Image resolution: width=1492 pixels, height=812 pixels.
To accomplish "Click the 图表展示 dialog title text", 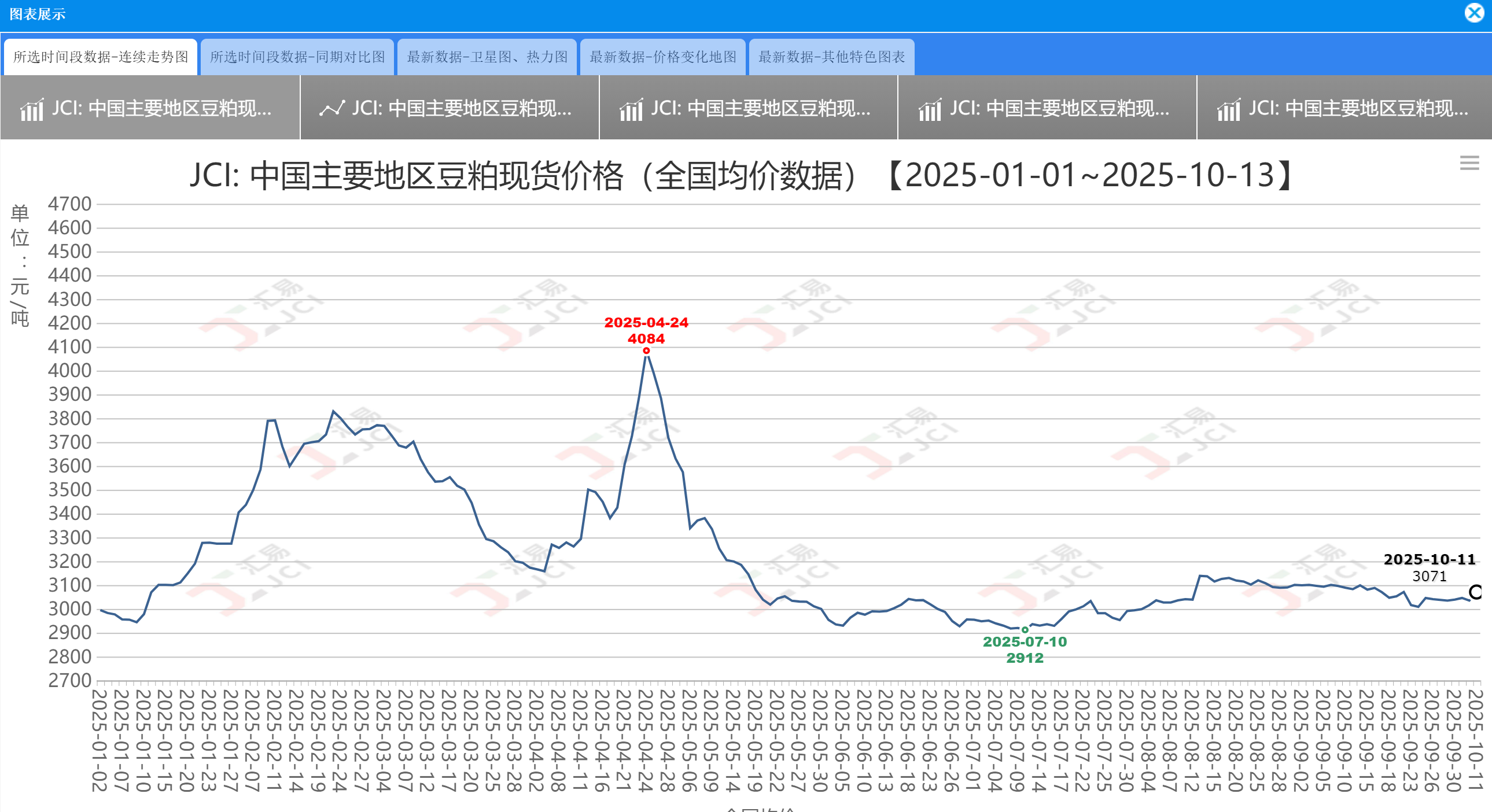I will pos(37,14).
